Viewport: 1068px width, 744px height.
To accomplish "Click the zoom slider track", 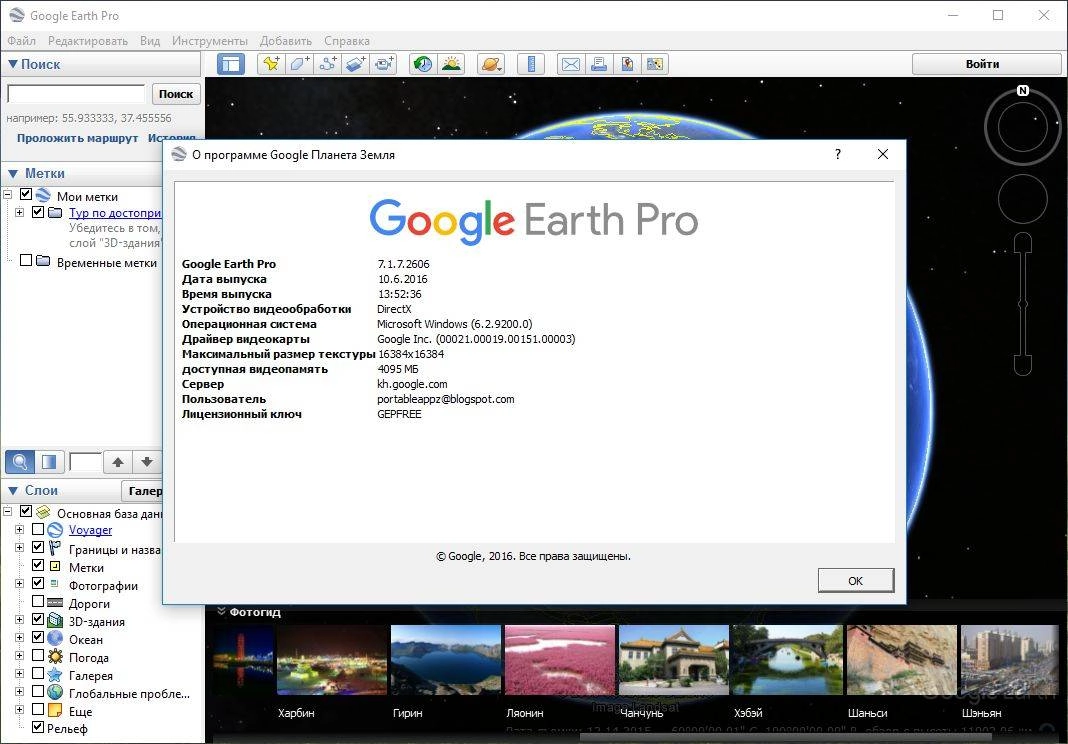I will (x=1022, y=303).
